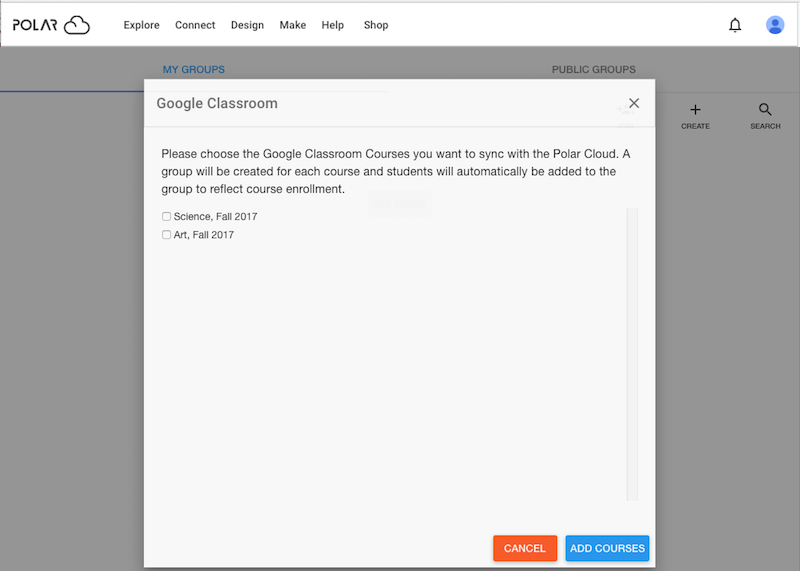This screenshot has height=571, width=800.
Task: Click the Create plus icon
Action: [695, 110]
